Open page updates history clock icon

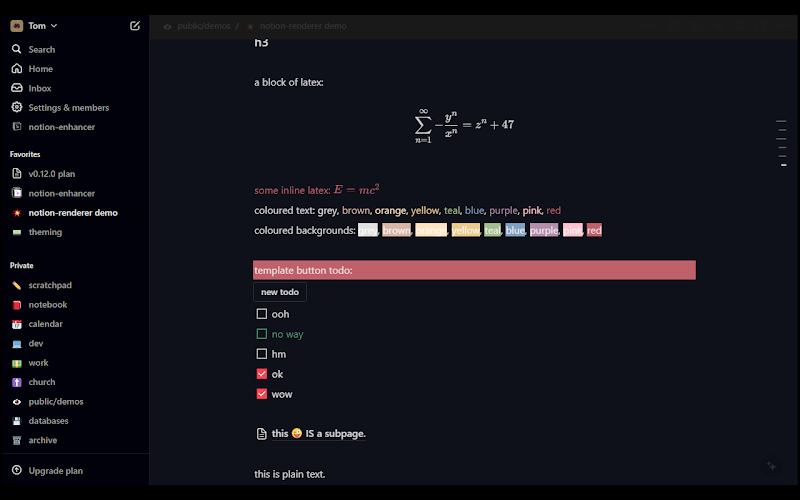(x=695, y=26)
